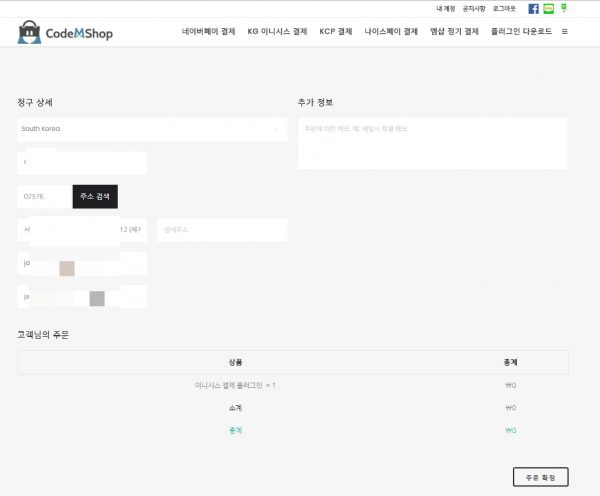Click the green 총계 total label
Viewport: 600px width, 496px height.
point(235,431)
